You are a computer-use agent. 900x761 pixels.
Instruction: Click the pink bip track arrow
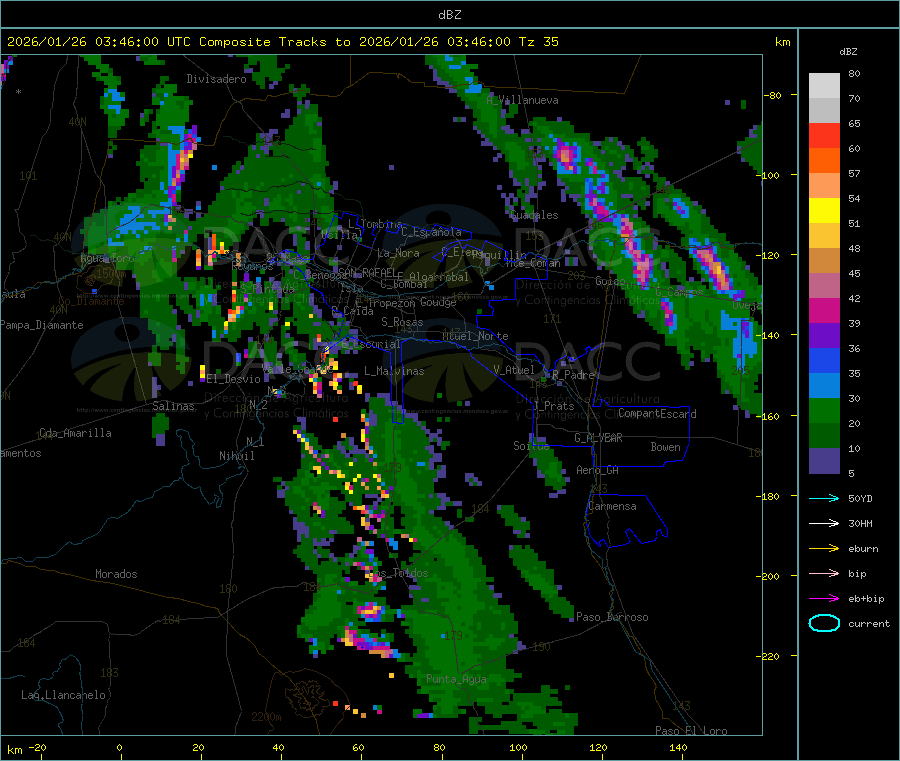[x=824, y=573]
